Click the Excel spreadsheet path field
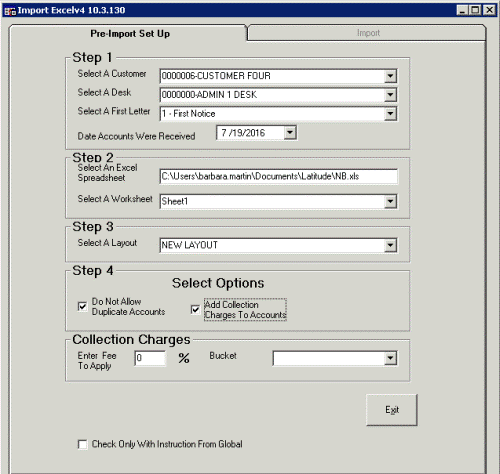The height and width of the screenshot is (474, 500). (x=278, y=176)
